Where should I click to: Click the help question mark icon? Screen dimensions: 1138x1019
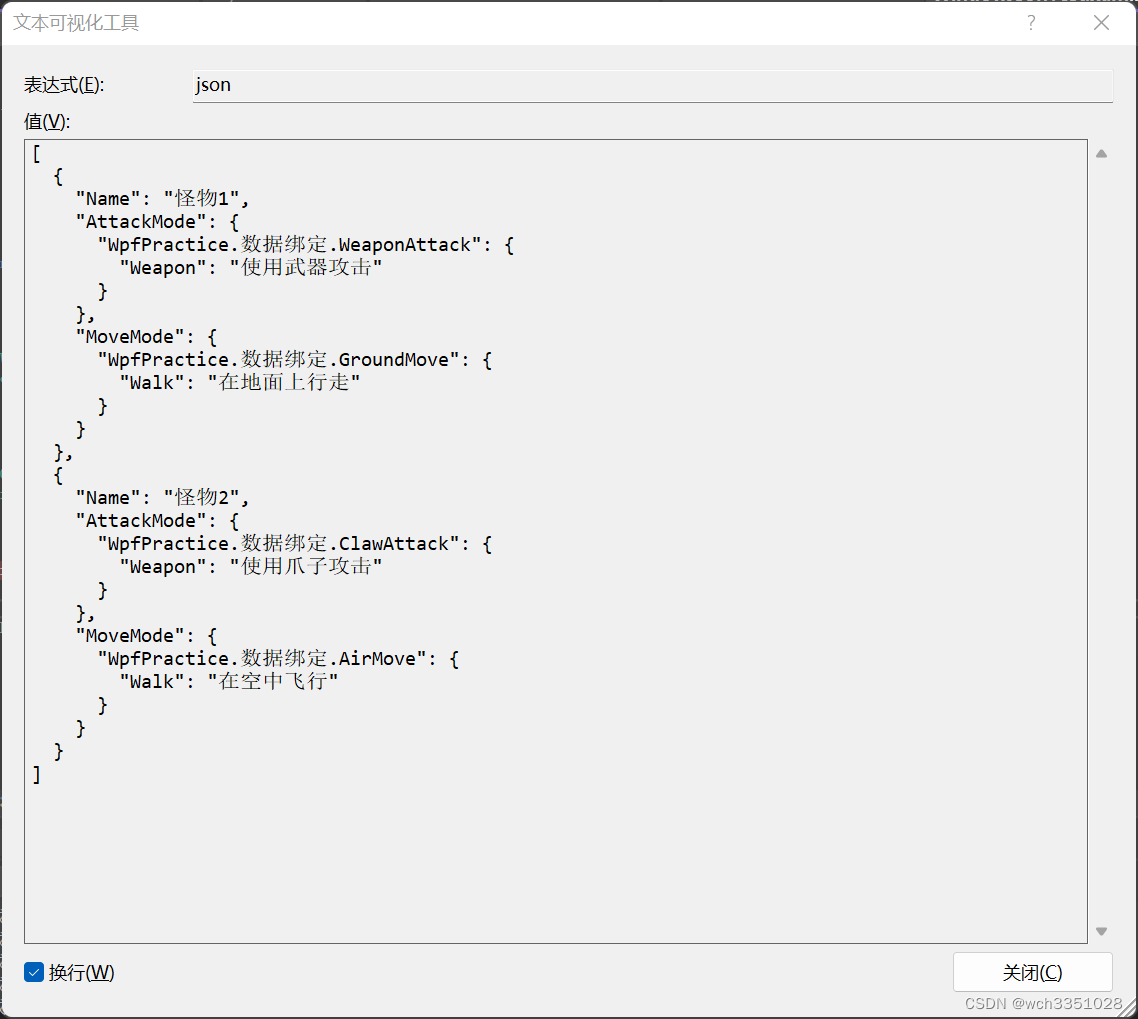(x=1031, y=22)
